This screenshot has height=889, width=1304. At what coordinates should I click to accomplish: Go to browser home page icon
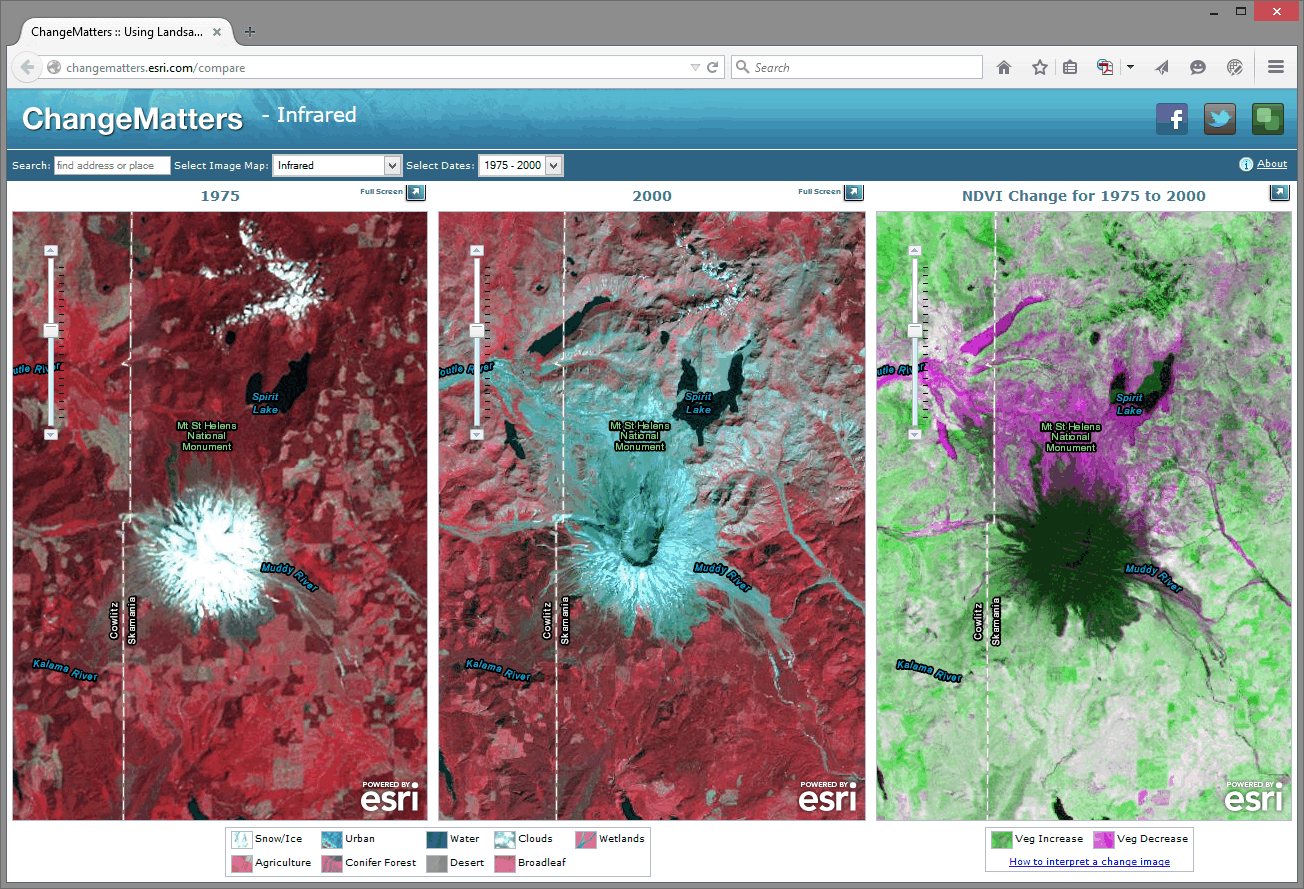pyautogui.click(x=1004, y=68)
